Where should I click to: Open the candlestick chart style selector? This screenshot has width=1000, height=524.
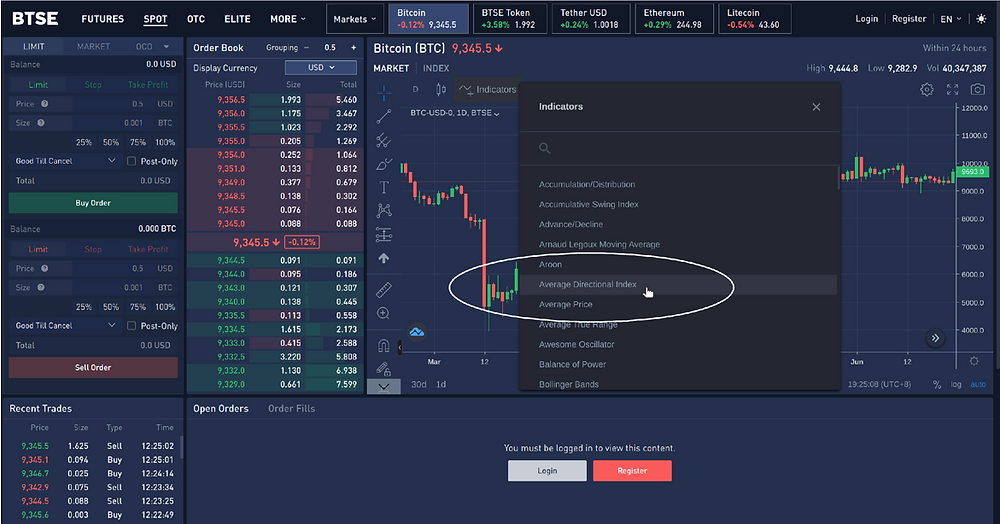(441, 89)
